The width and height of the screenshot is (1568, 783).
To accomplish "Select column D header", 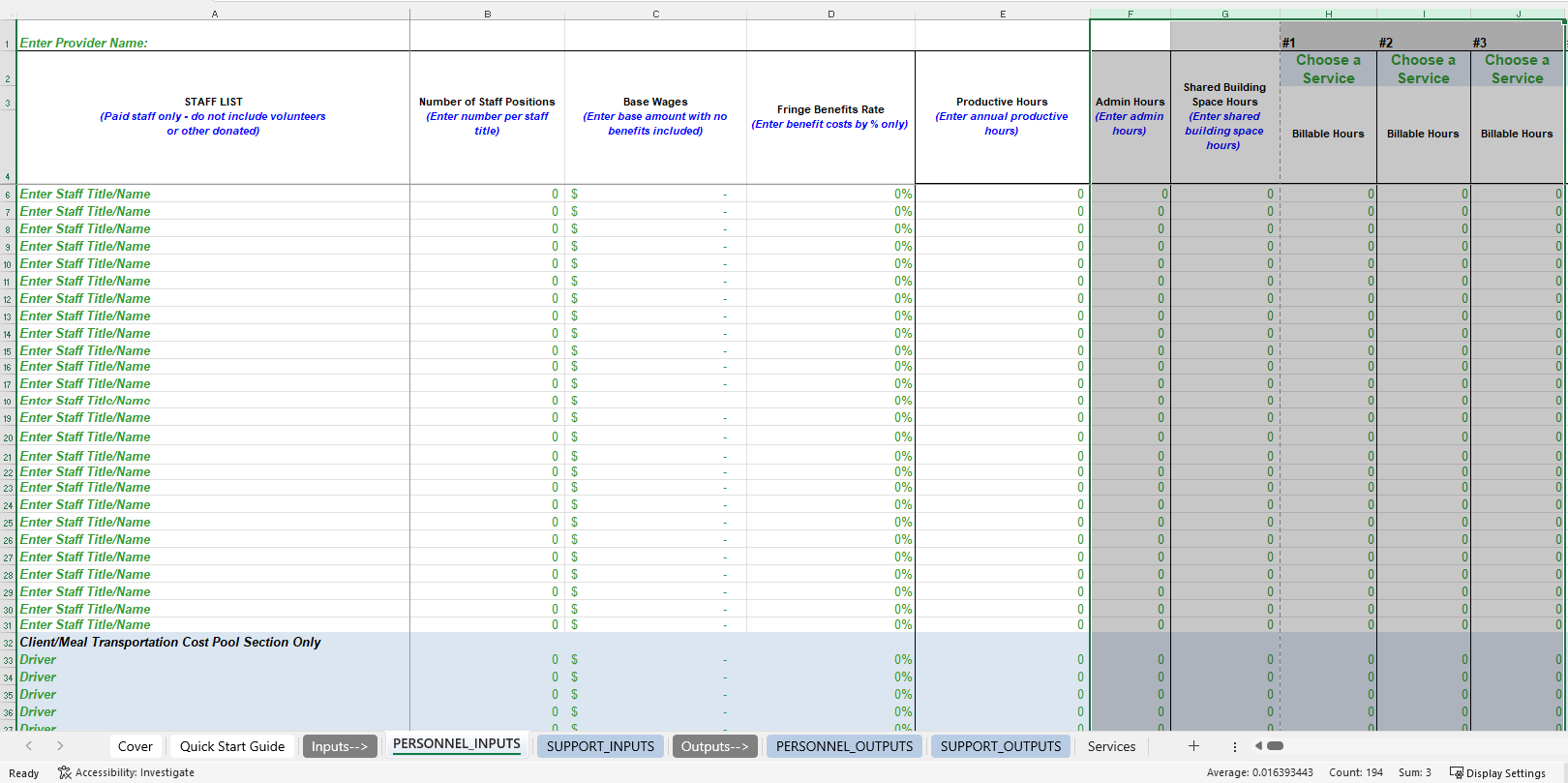I will coord(830,14).
